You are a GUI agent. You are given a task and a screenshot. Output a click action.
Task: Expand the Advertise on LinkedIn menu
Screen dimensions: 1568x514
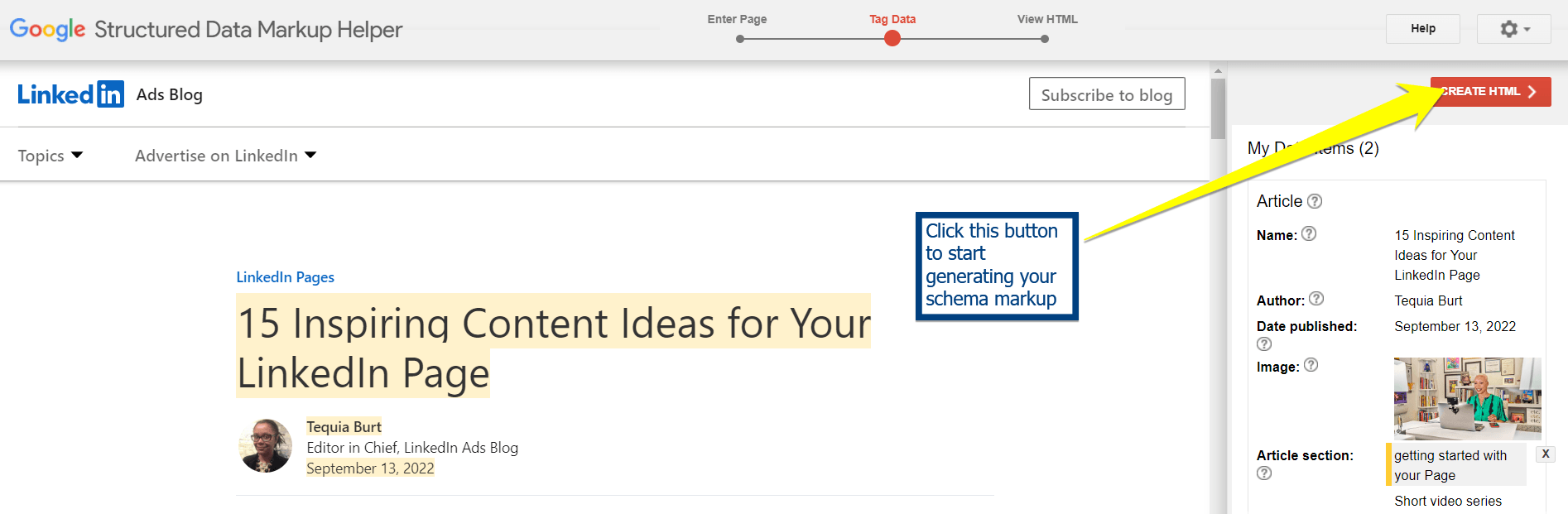(225, 156)
